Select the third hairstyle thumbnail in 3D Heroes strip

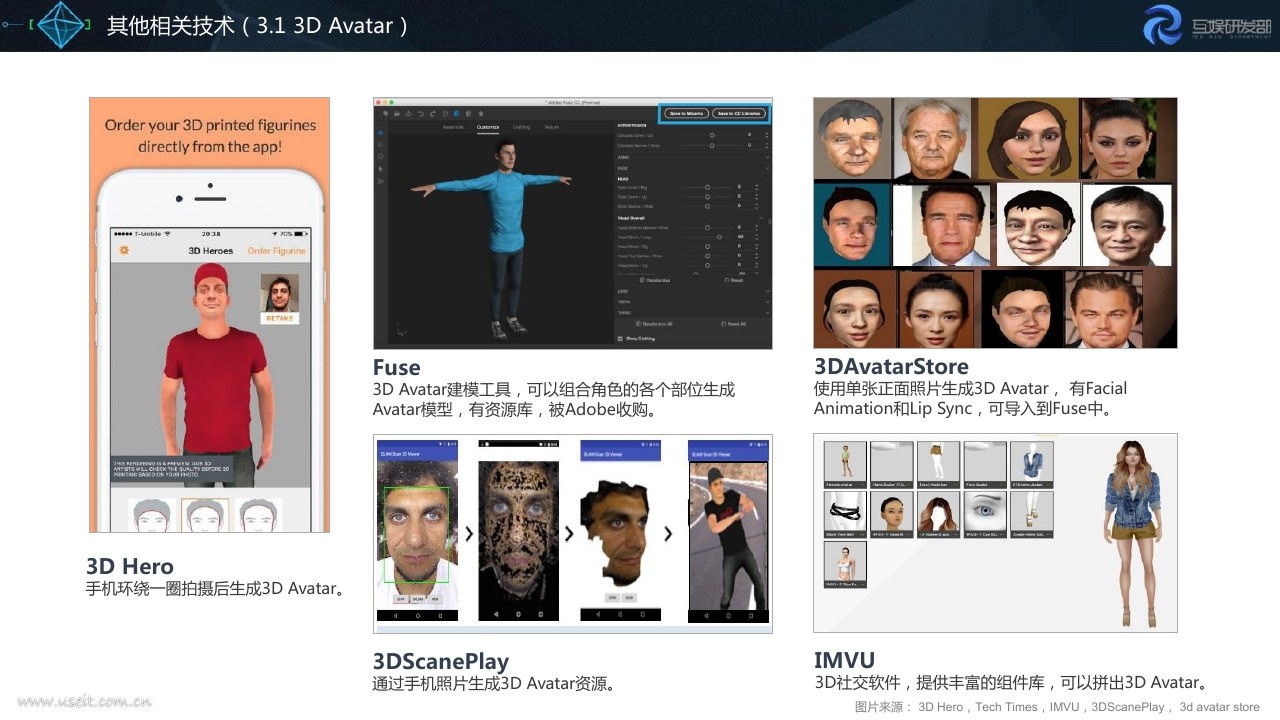coord(258,515)
